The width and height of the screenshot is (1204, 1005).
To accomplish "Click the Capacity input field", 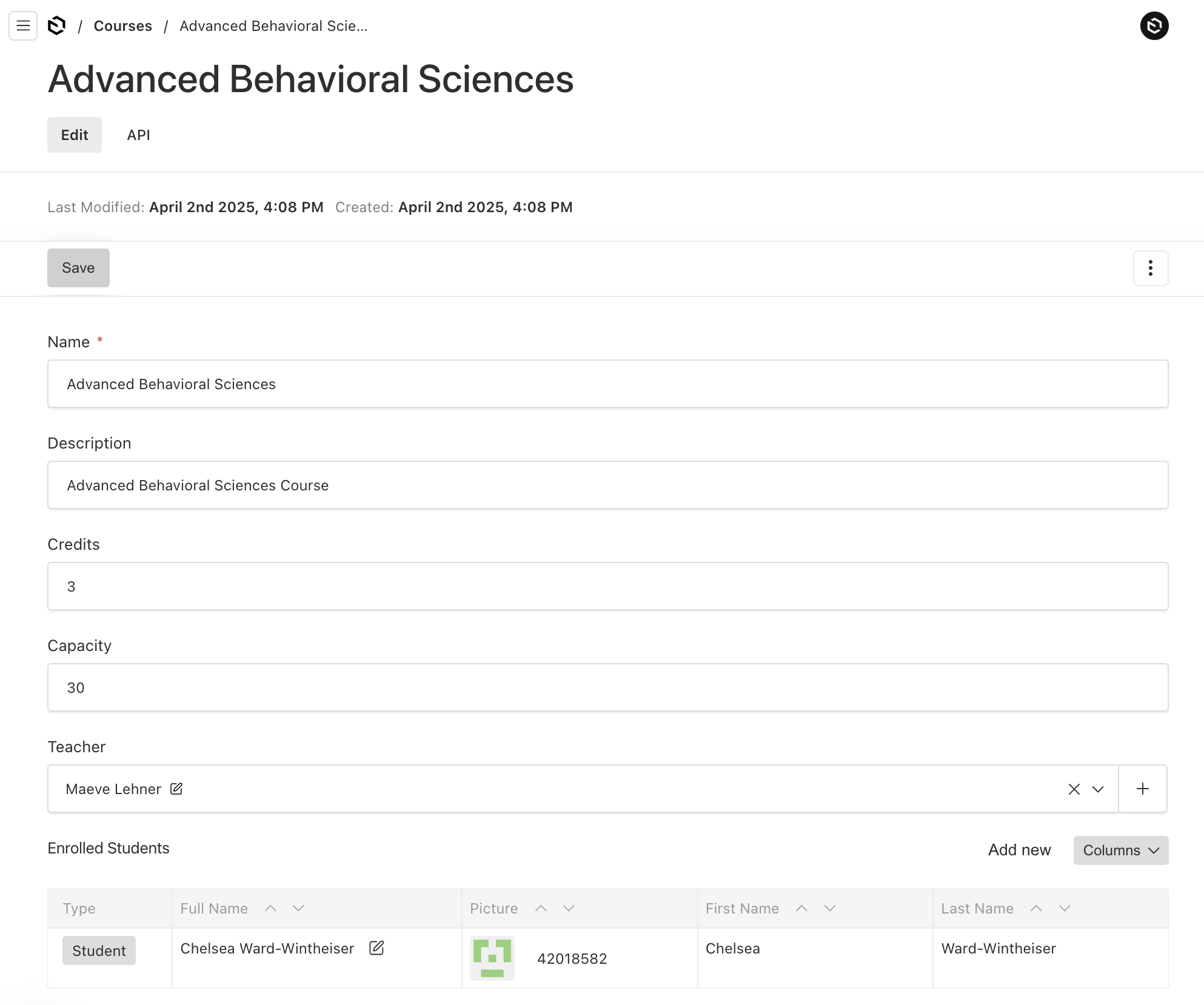I will pyautogui.click(x=607, y=687).
